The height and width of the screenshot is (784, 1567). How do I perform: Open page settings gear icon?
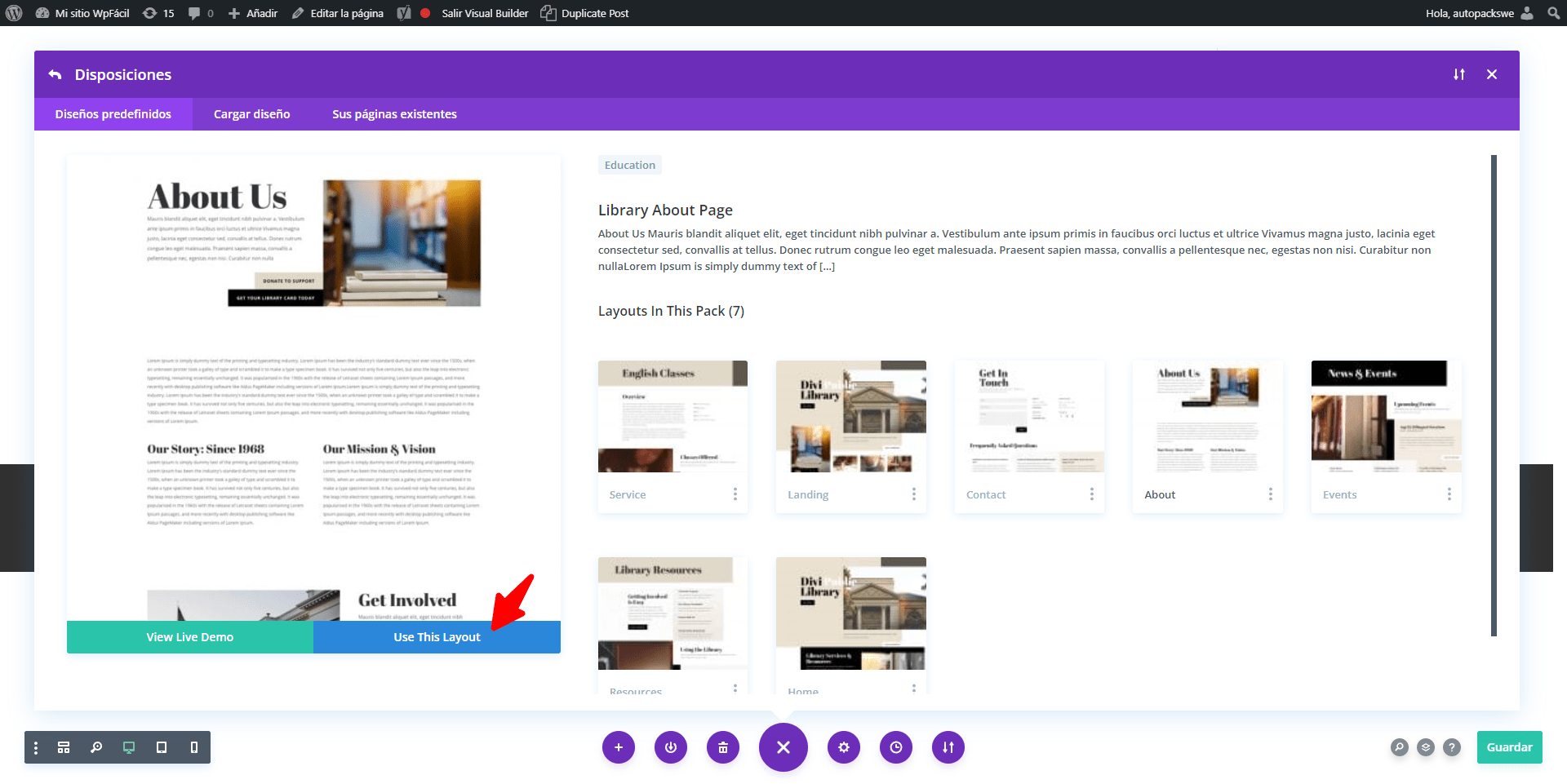click(x=844, y=747)
